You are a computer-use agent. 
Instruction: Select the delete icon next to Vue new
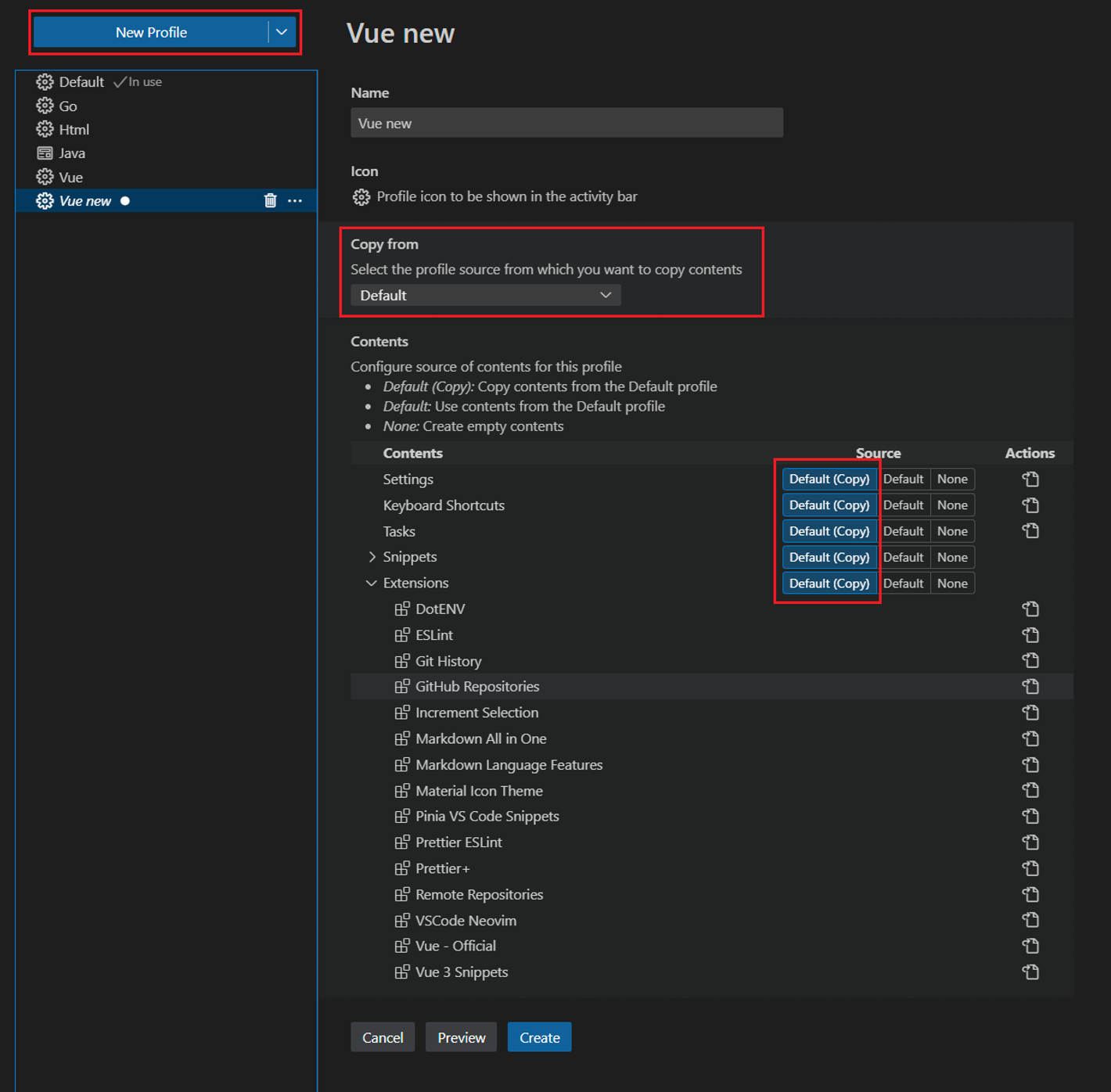tap(270, 200)
